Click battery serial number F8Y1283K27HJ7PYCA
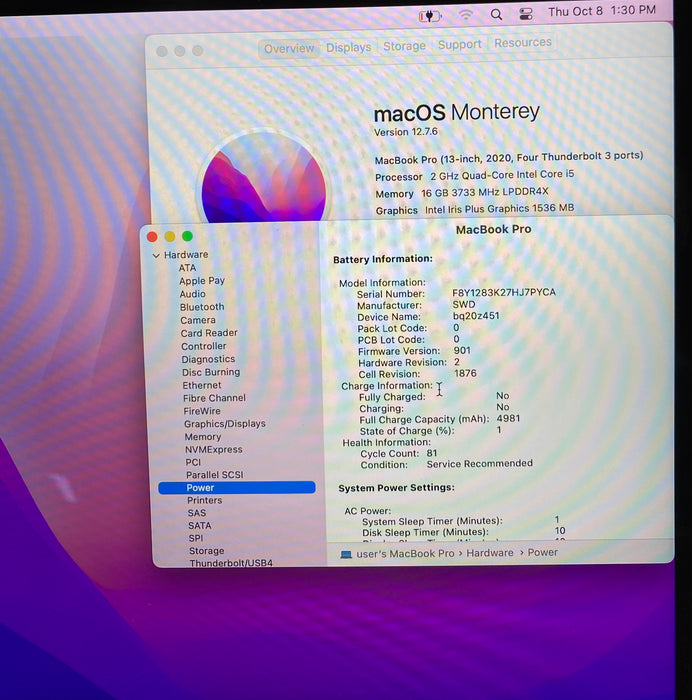The width and height of the screenshot is (692, 700). 504,292
